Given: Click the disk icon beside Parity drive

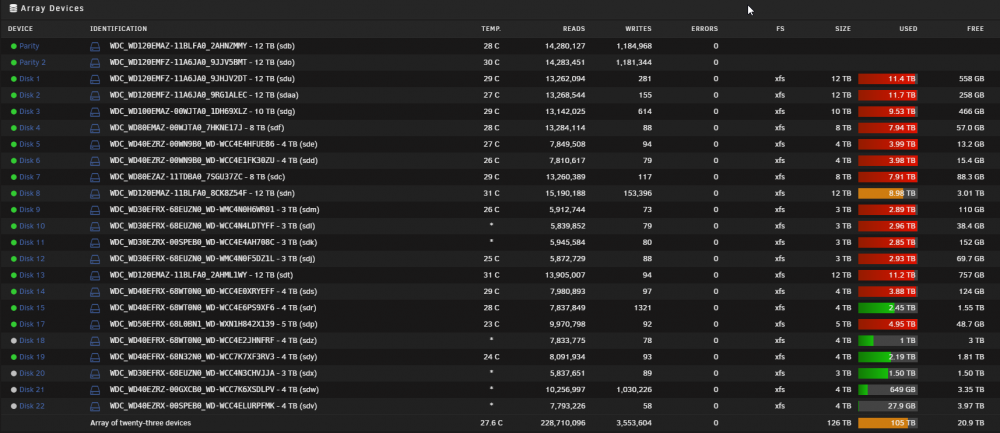Looking at the screenshot, I should [95, 47].
